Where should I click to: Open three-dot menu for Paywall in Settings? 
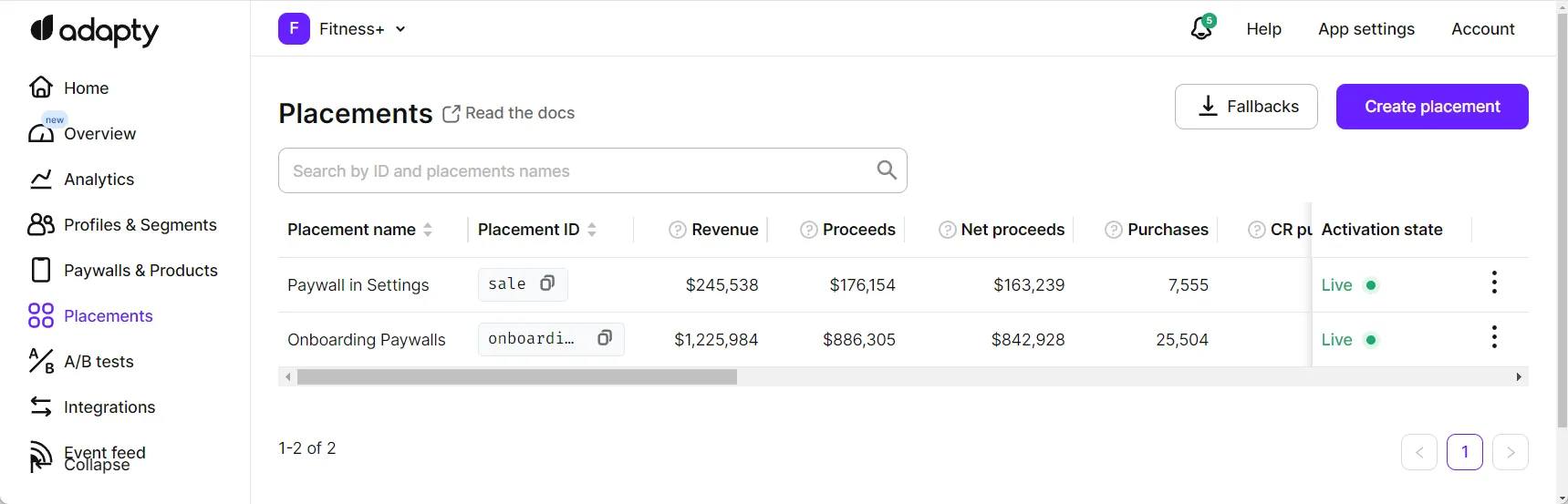point(1493,283)
